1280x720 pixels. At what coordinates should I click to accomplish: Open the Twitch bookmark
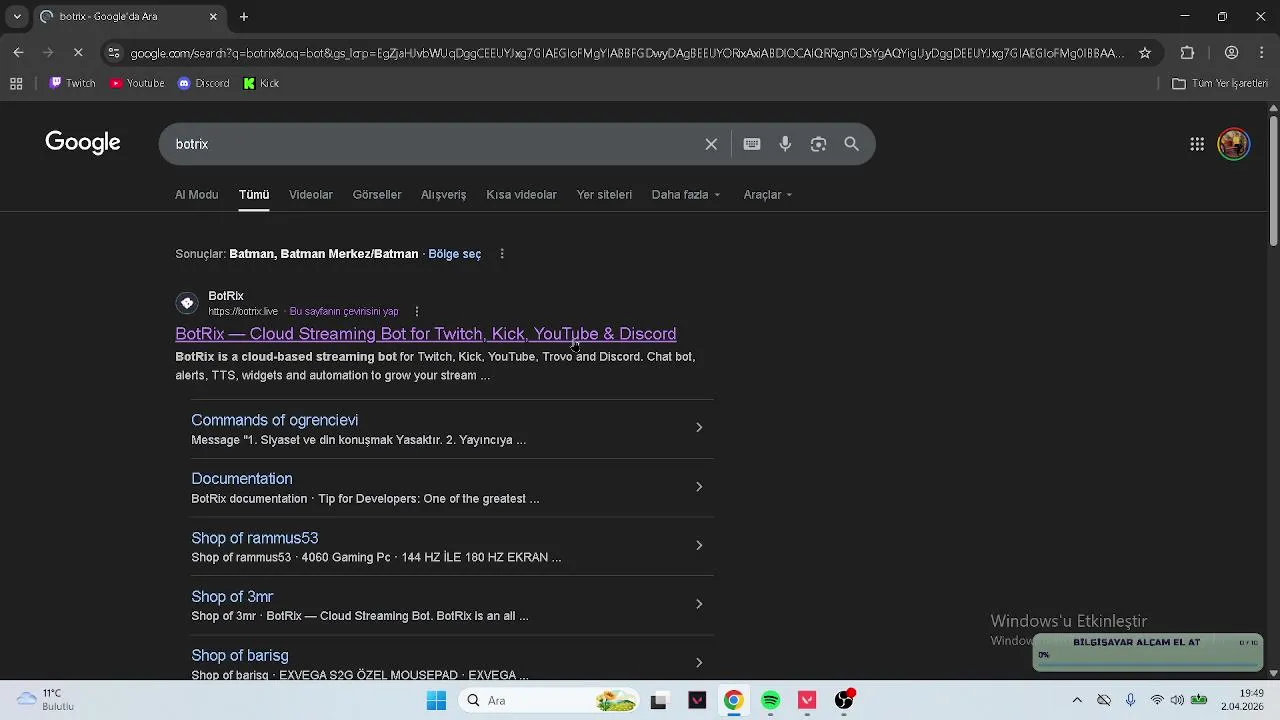[72, 83]
